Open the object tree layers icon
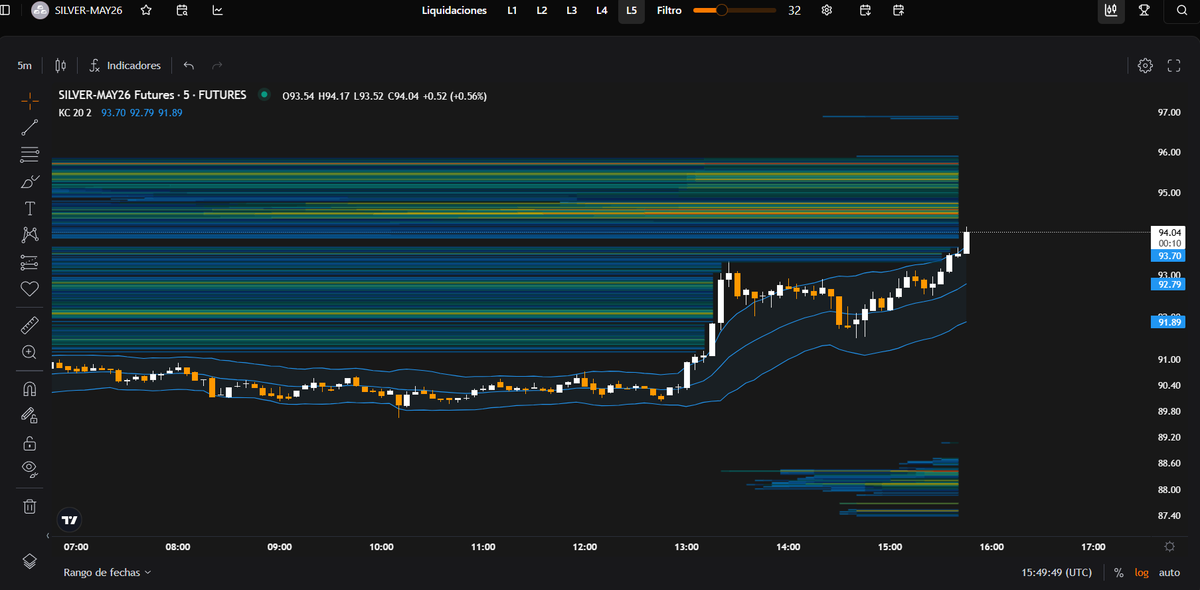The image size is (1200, 590). pyautogui.click(x=30, y=560)
